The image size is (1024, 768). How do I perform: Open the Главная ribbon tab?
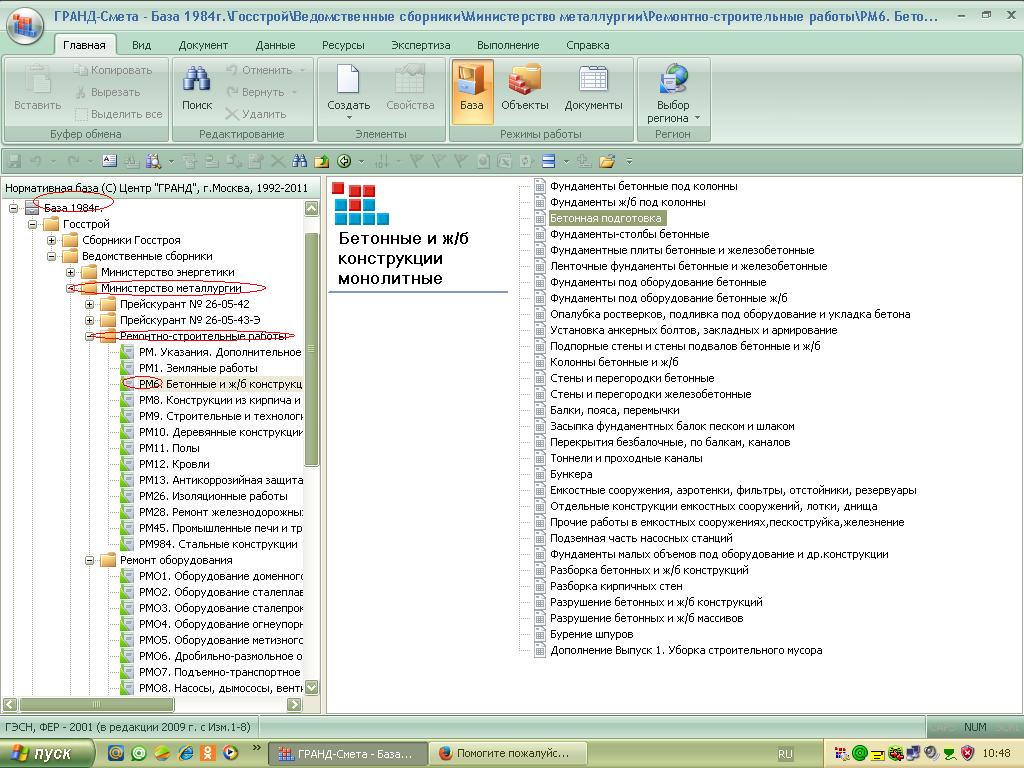(x=84, y=45)
